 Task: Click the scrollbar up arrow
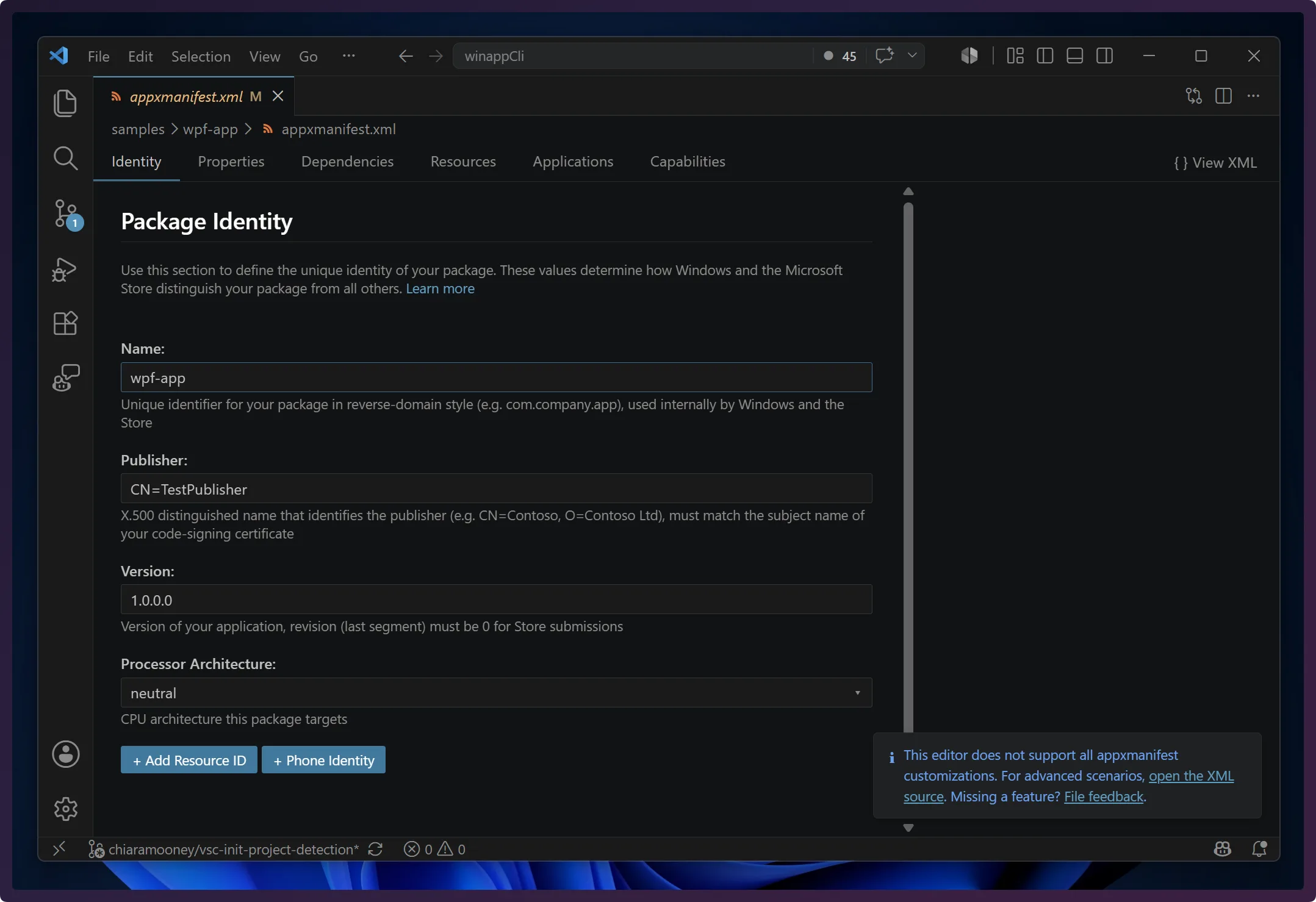click(x=908, y=191)
